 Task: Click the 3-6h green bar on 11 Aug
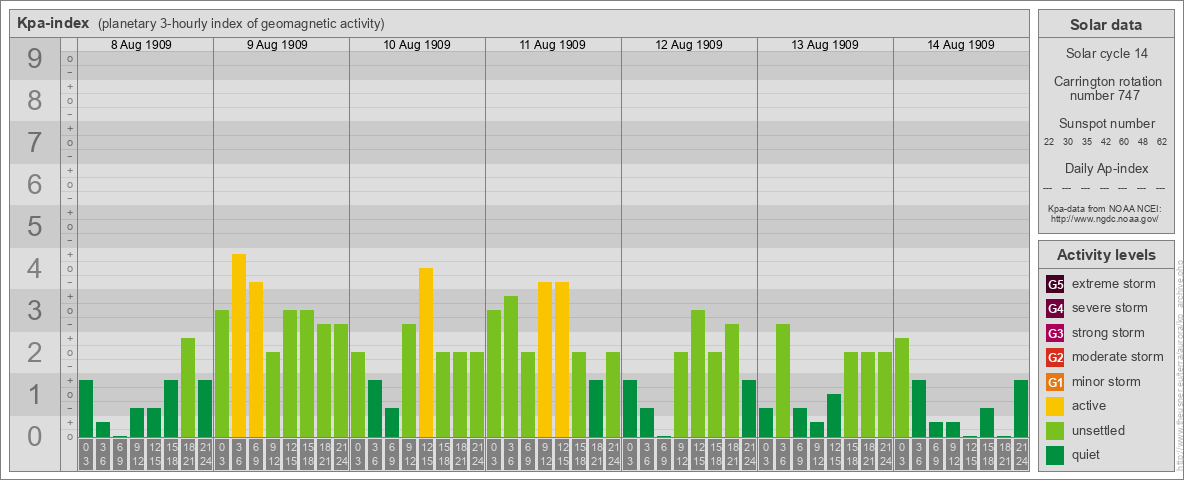[x=511, y=367]
